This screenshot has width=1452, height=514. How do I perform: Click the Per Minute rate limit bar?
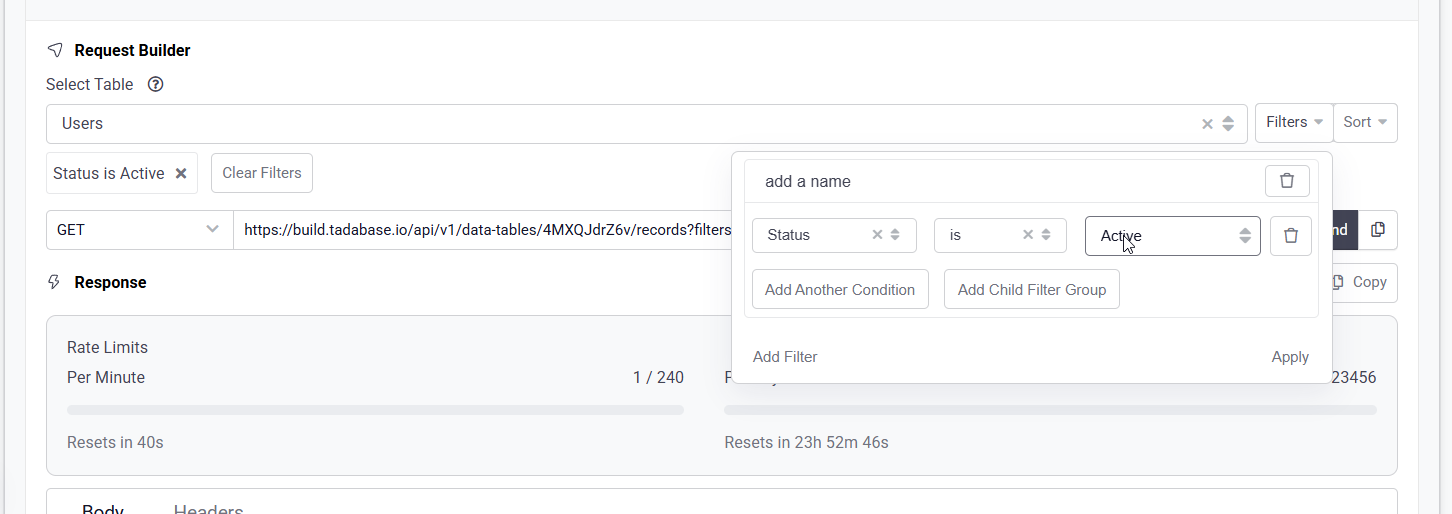click(375, 410)
